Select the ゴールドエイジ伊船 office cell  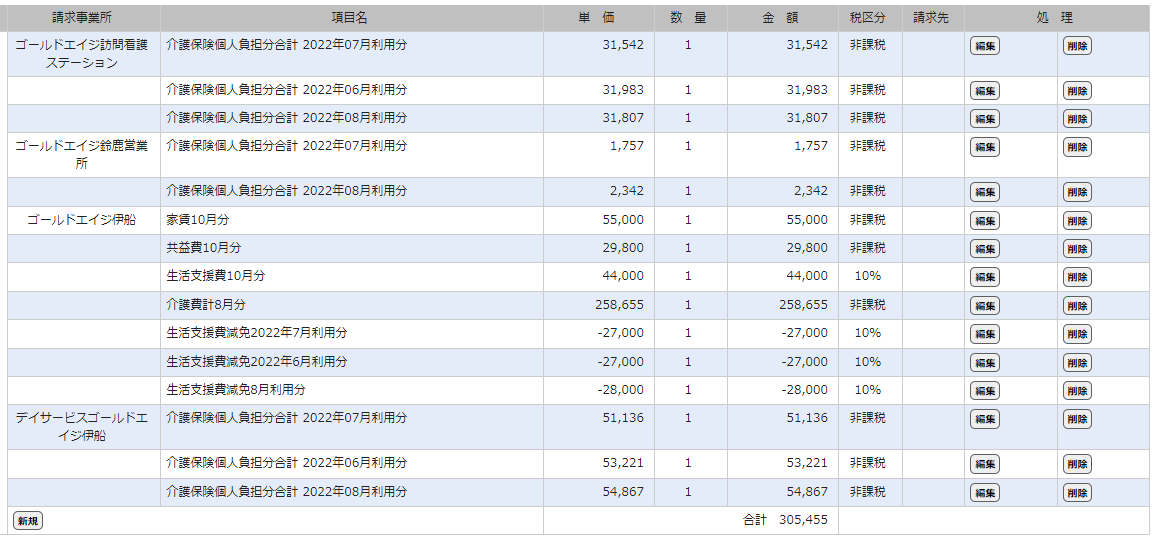[82, 220]
